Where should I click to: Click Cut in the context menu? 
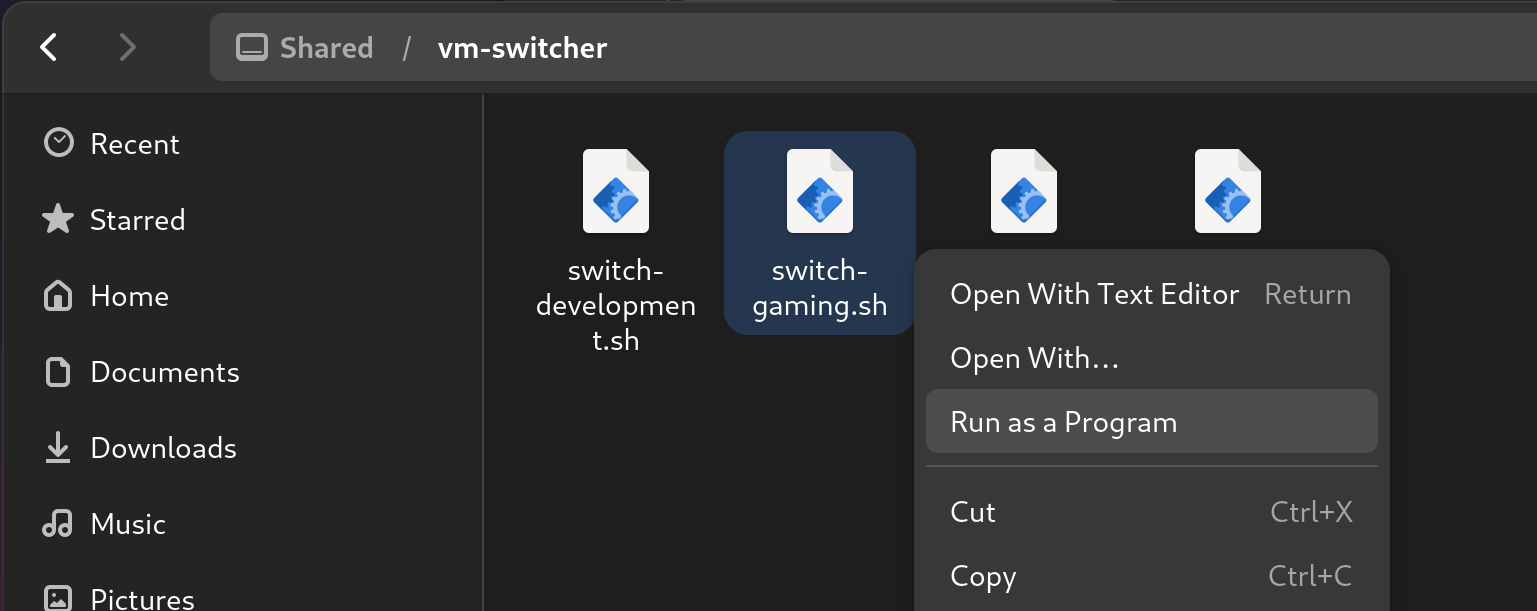click(973, 512)
